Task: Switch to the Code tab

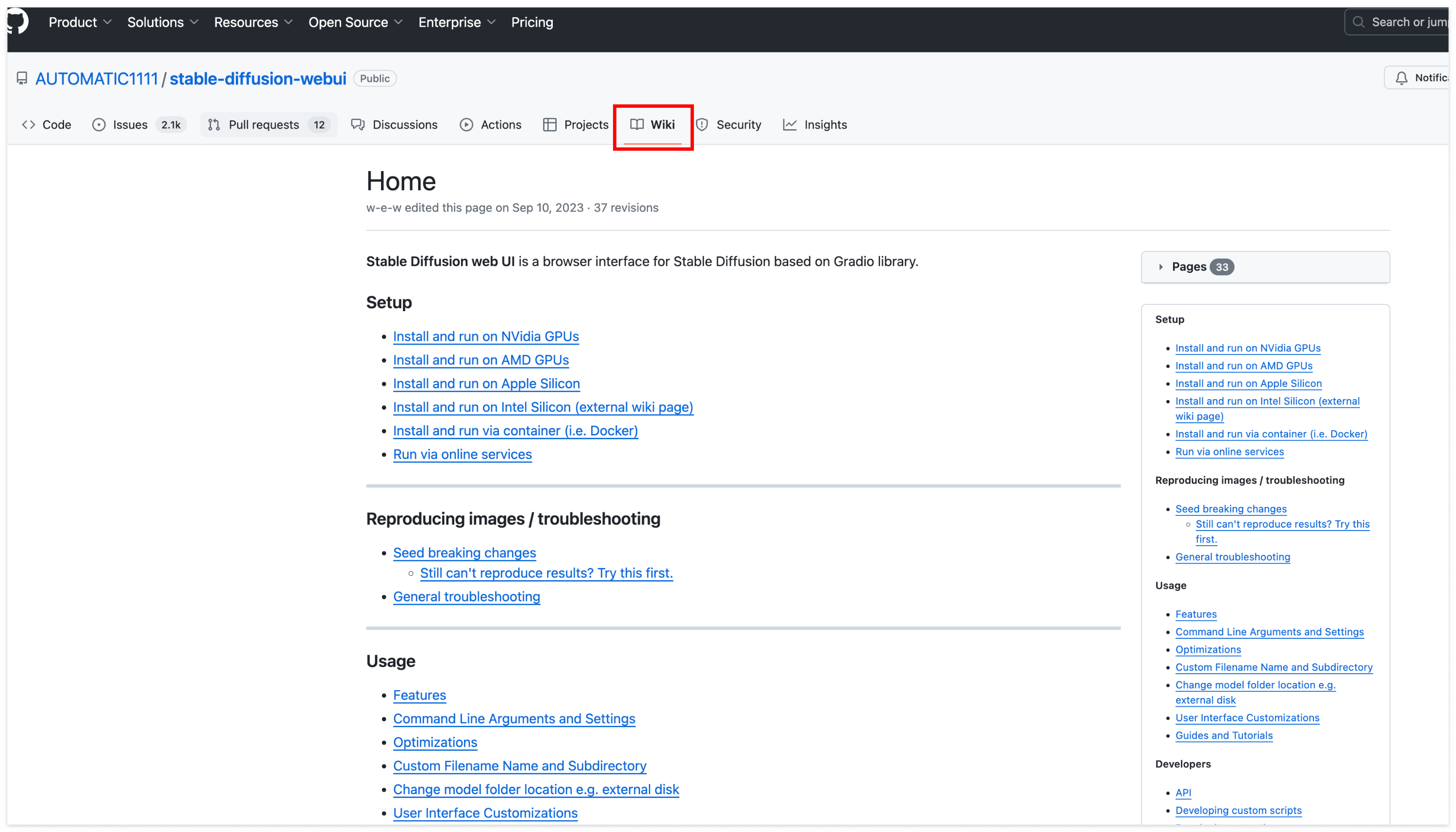Action: (x=57, y=125)
